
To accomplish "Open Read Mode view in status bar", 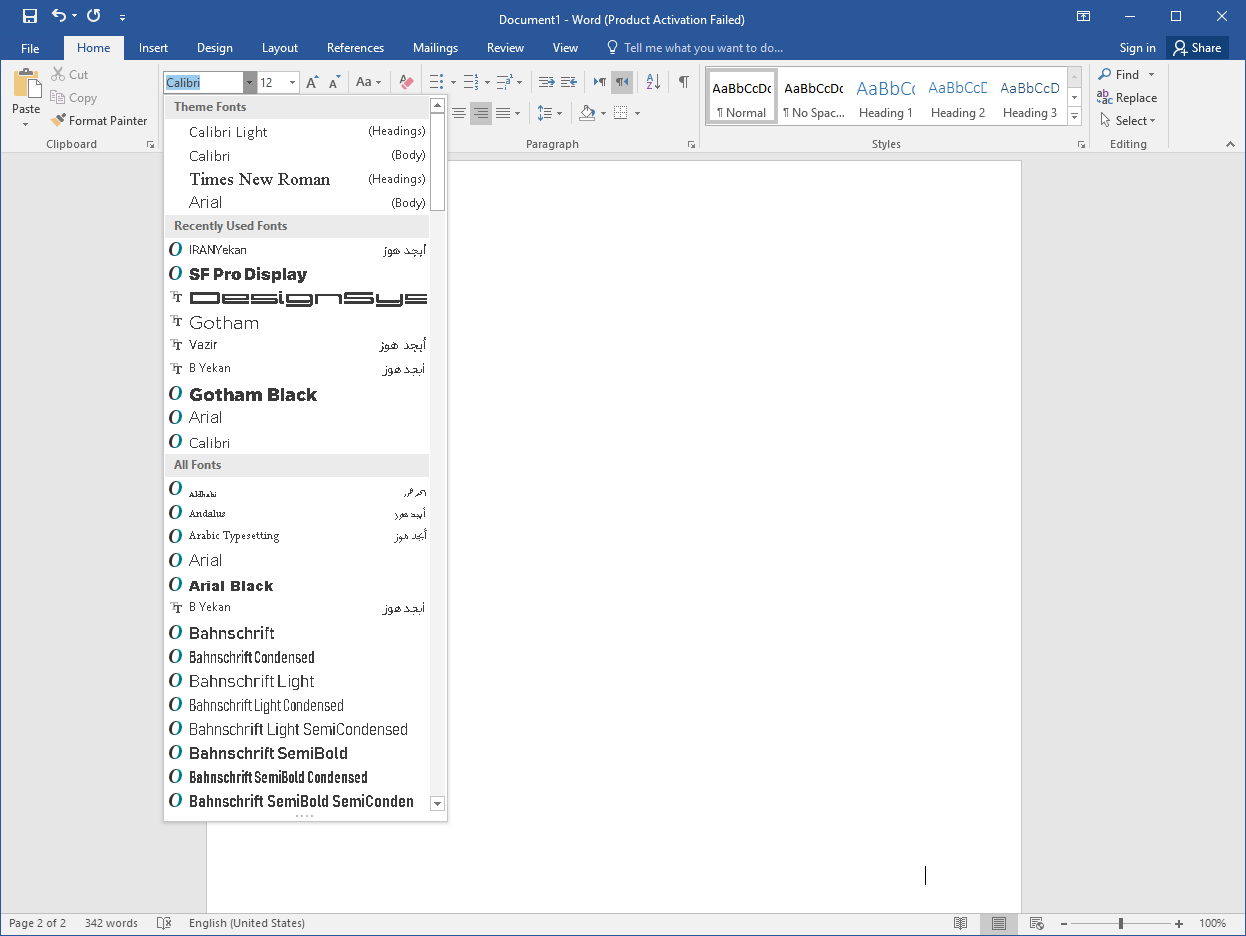I will (960, 923).
